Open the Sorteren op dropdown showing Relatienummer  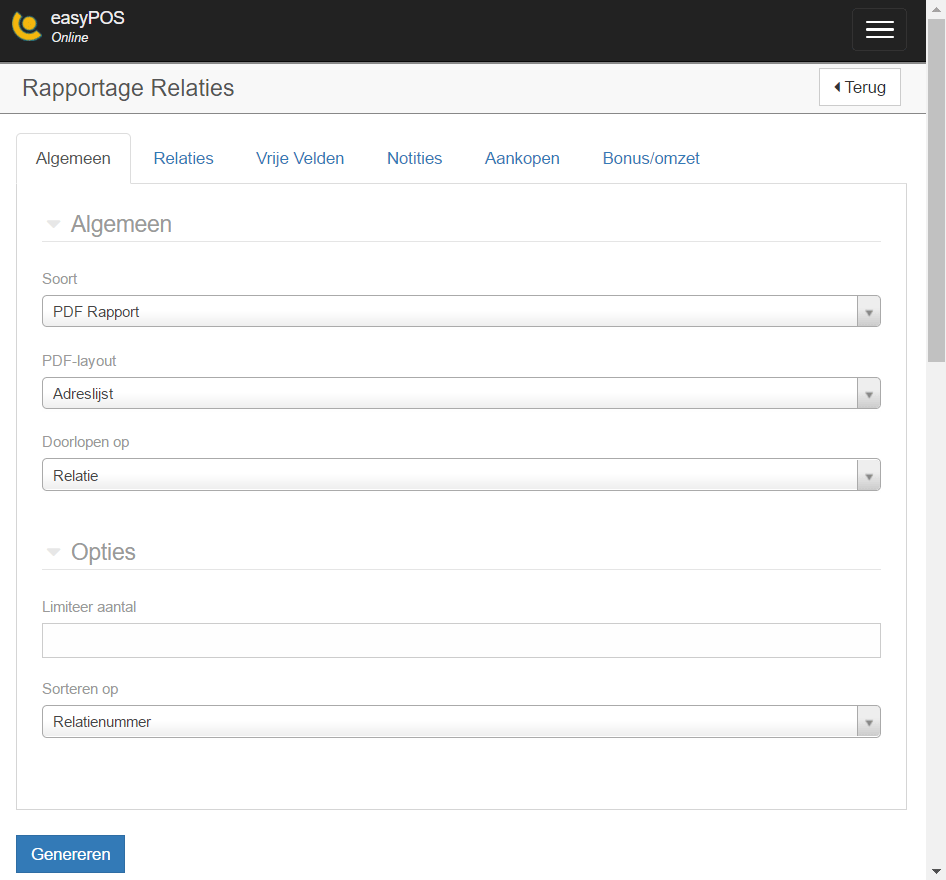462,721
